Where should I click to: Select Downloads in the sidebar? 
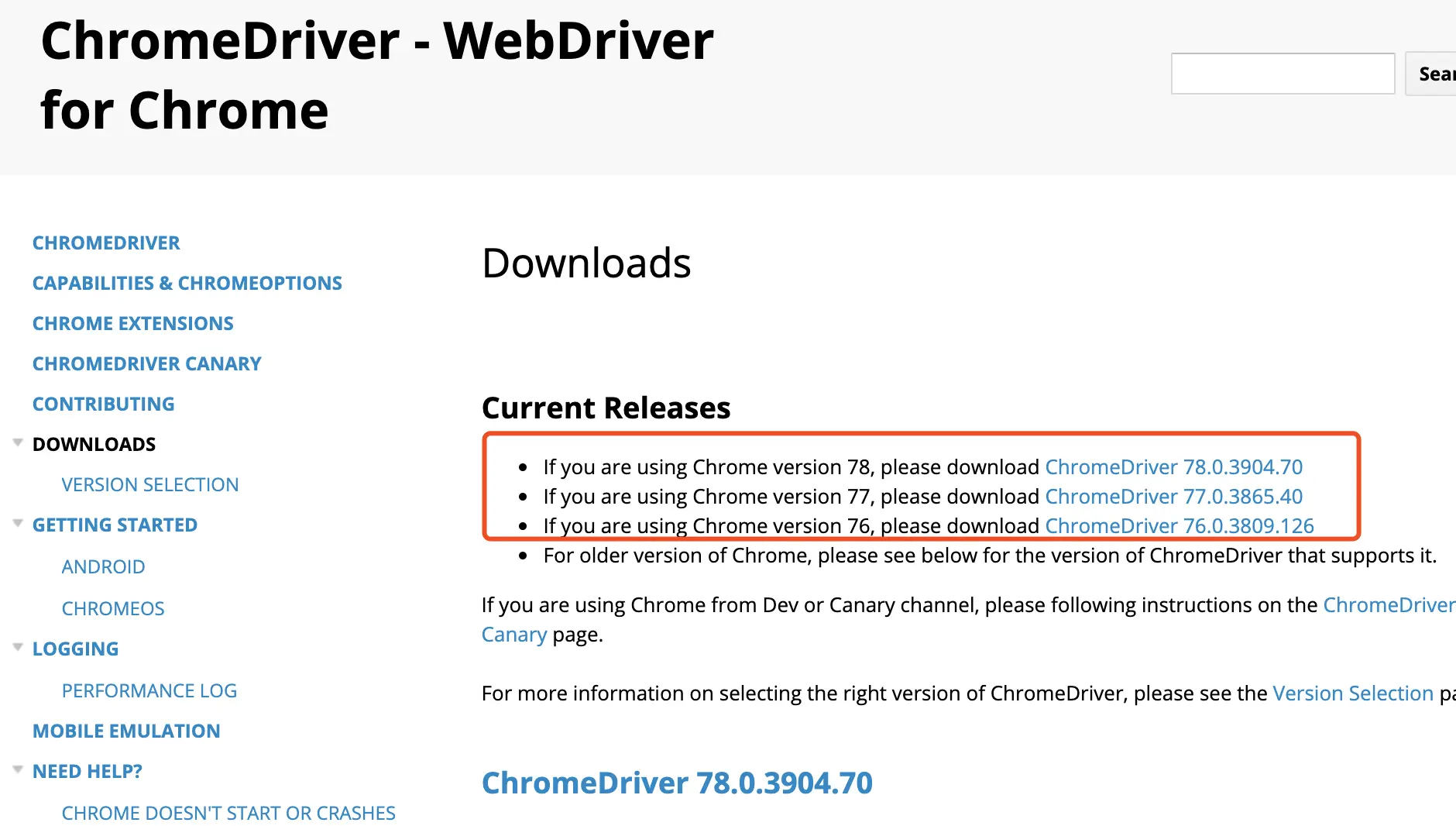(x=94, y=444)
